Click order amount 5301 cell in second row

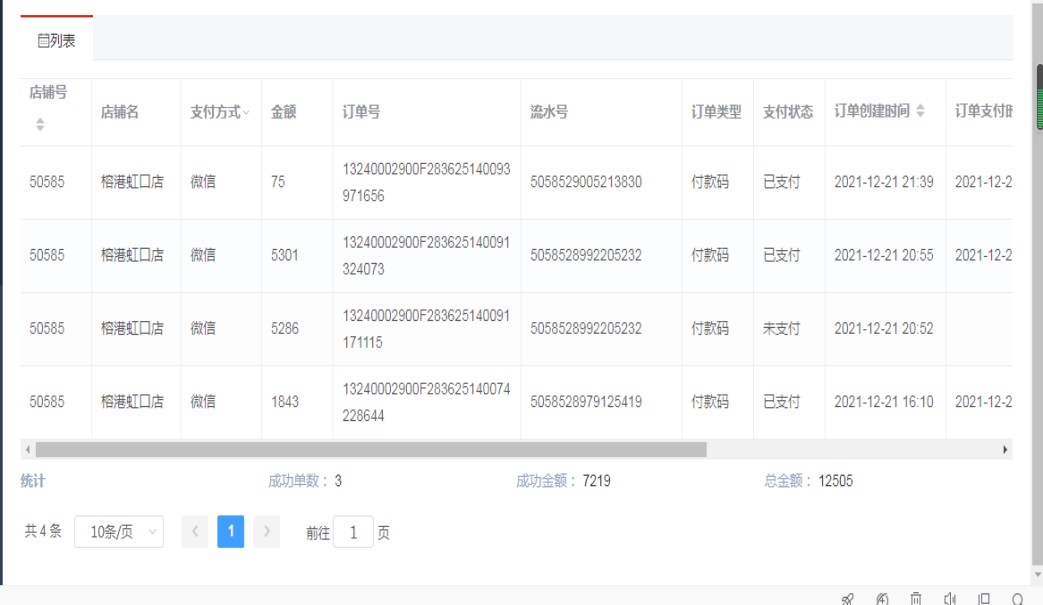pyautogui.click(x=284, y=255)
